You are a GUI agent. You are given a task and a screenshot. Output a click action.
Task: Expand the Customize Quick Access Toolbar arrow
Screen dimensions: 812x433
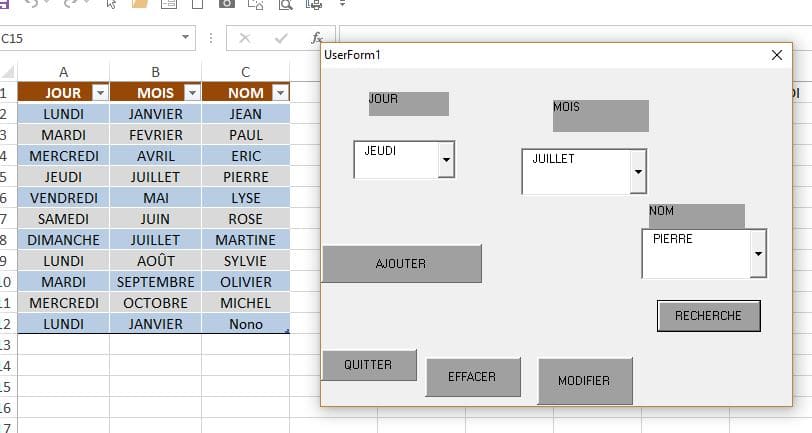(x=342, y=4)
